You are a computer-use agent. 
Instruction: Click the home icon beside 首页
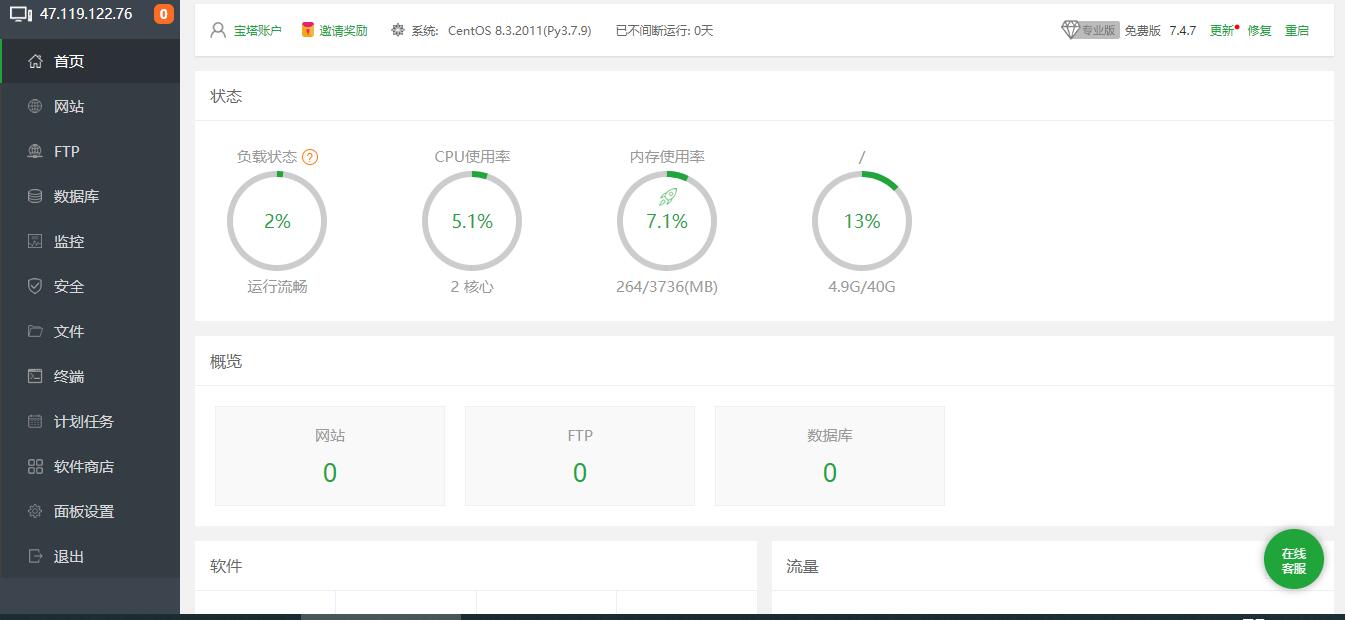point(35,61)
